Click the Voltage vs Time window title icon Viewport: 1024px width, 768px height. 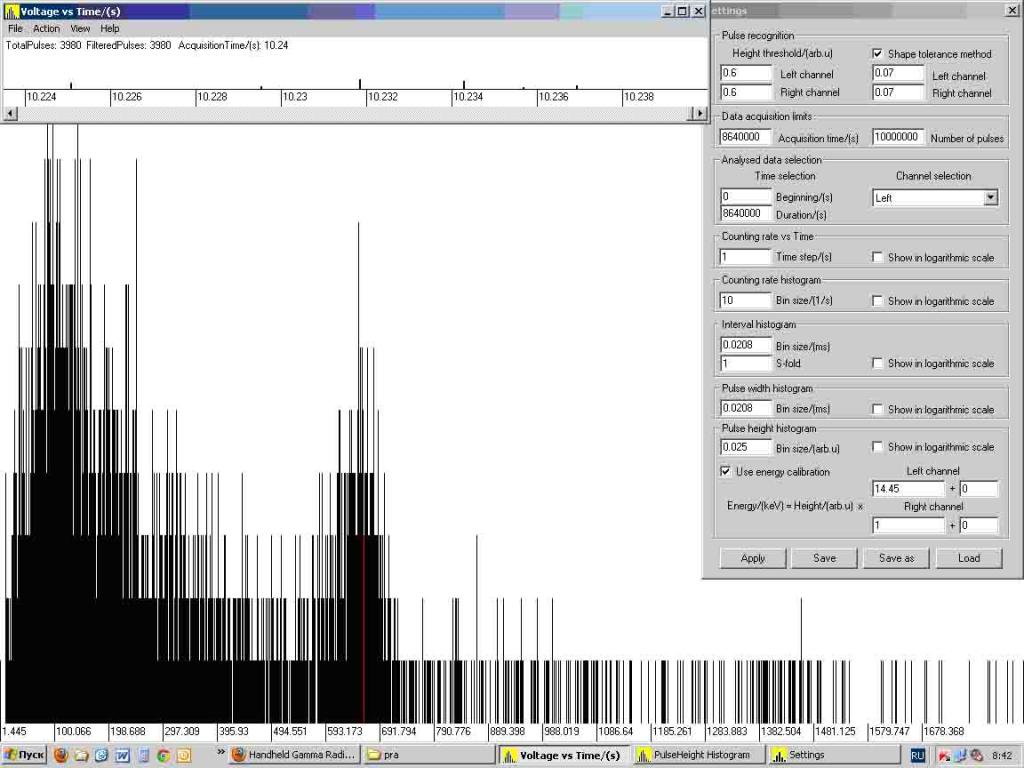tap(11, 11)
